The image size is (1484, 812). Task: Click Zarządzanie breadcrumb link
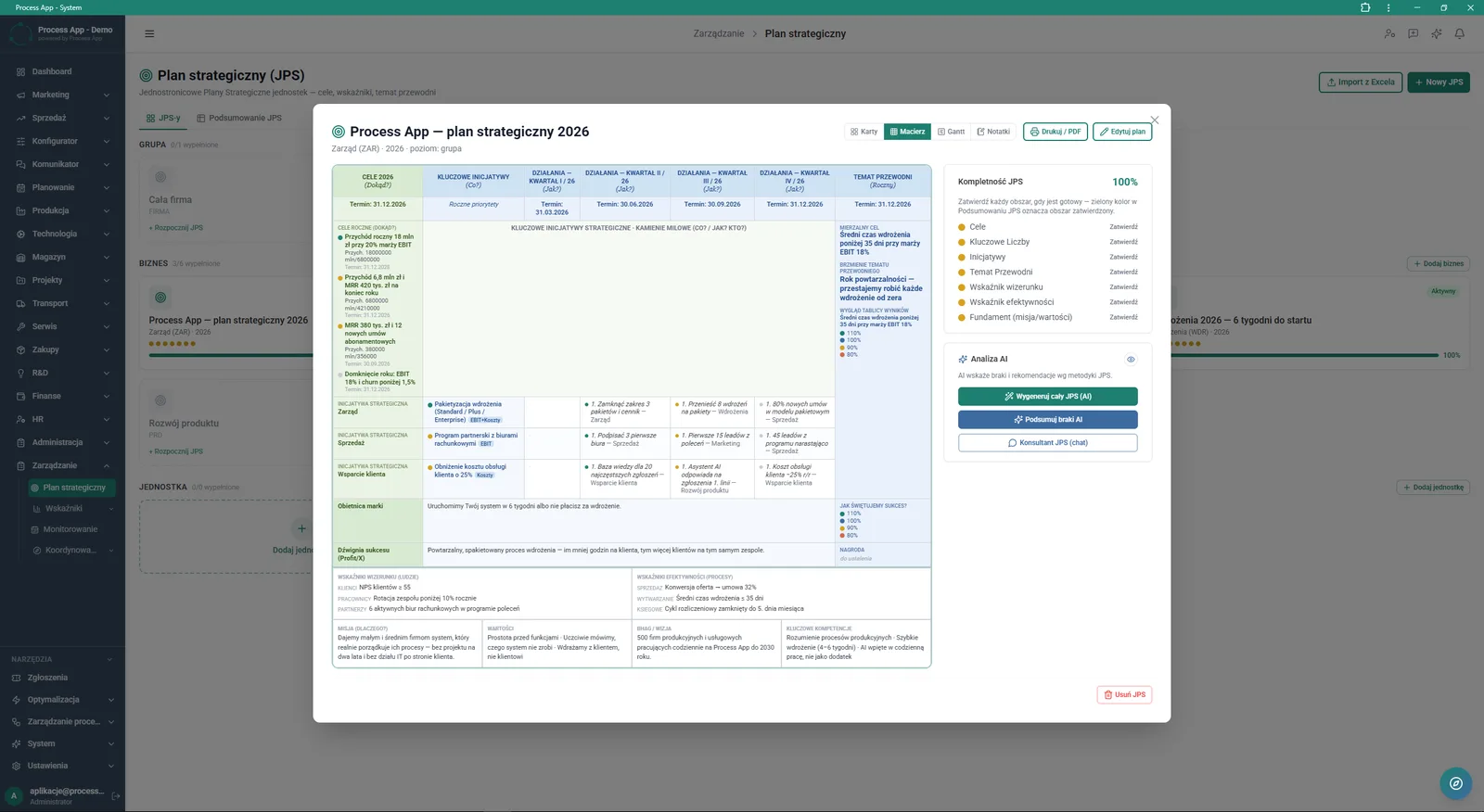coord(719,33)
